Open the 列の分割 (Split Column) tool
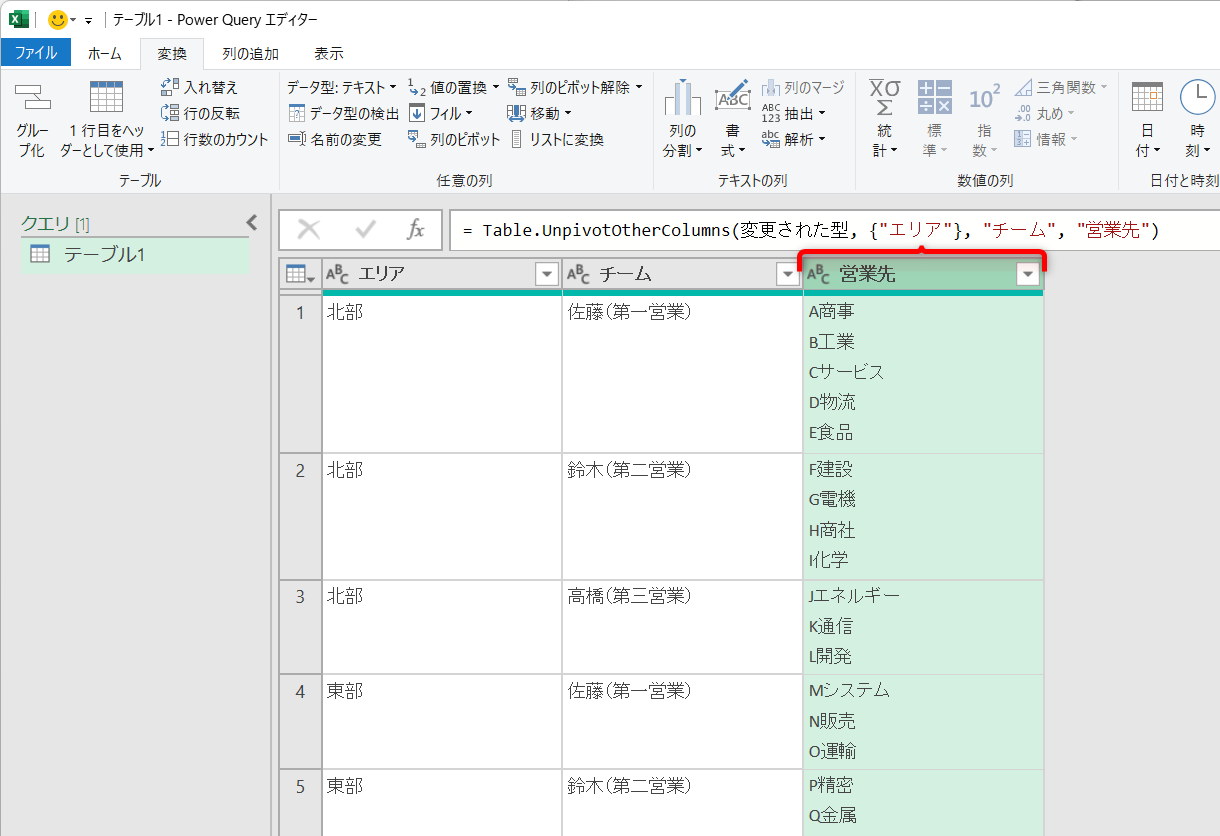Image resolution: width=1220 pixels, height=836 pixels. 685,117
